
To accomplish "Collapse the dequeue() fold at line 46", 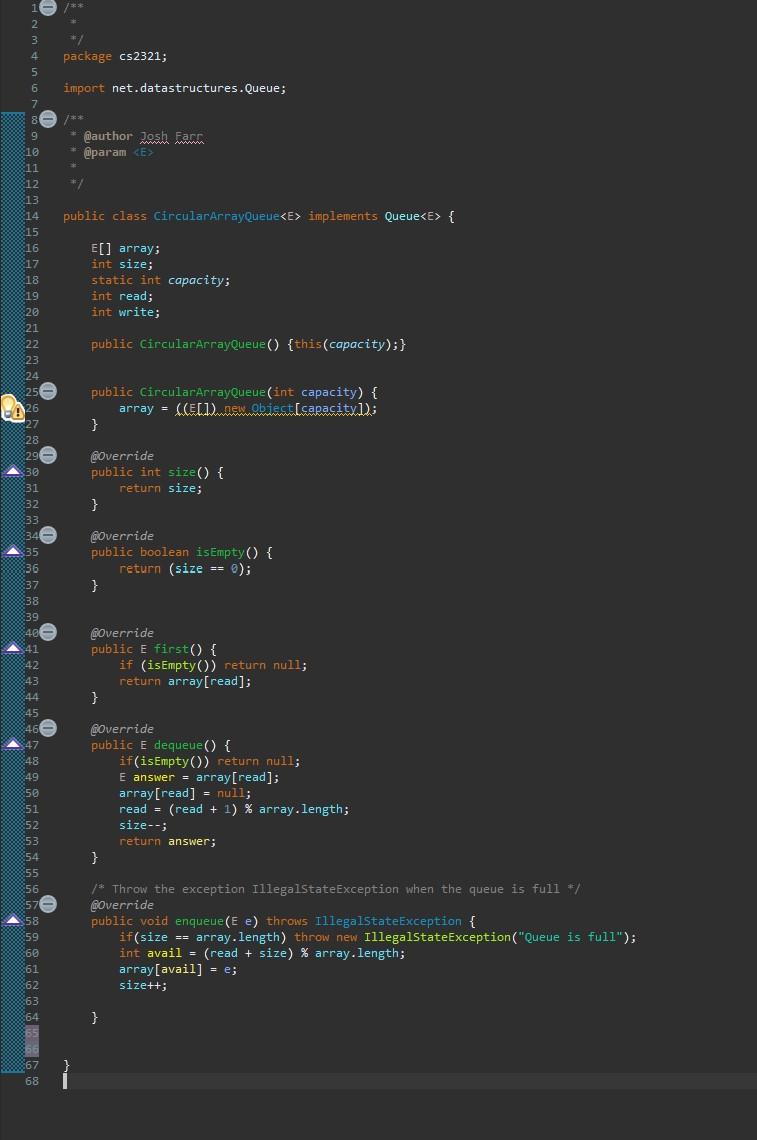I will [48, 728].
